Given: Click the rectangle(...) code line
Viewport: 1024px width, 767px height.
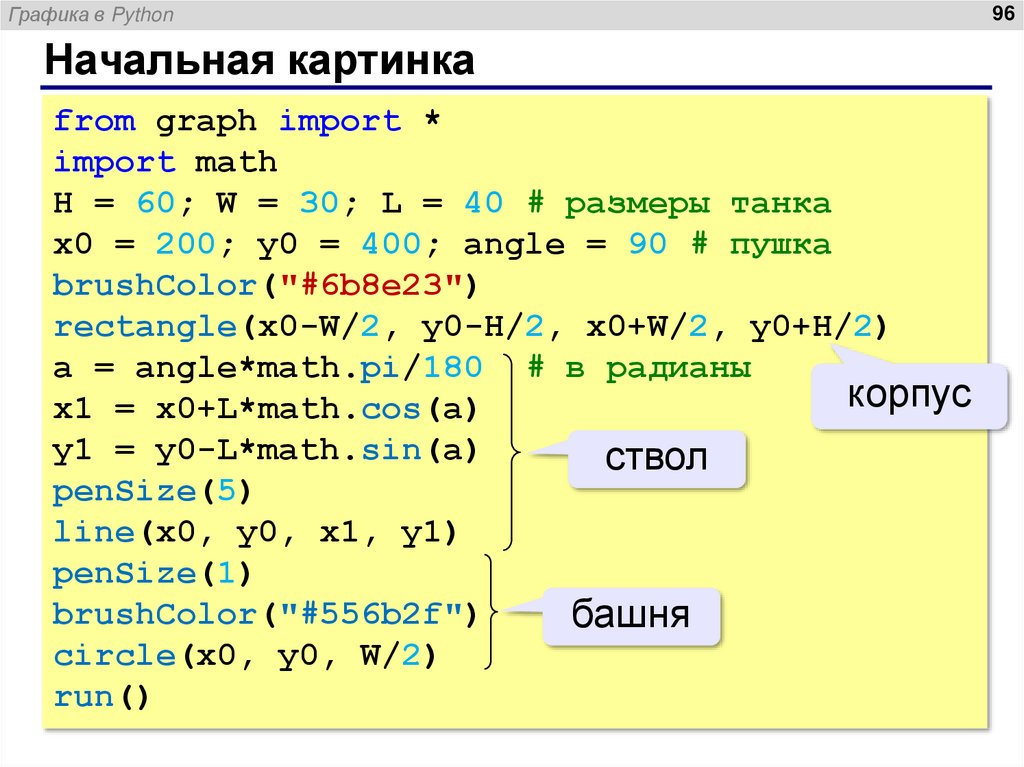Looking at the screenshot, I should coord(470,327).
